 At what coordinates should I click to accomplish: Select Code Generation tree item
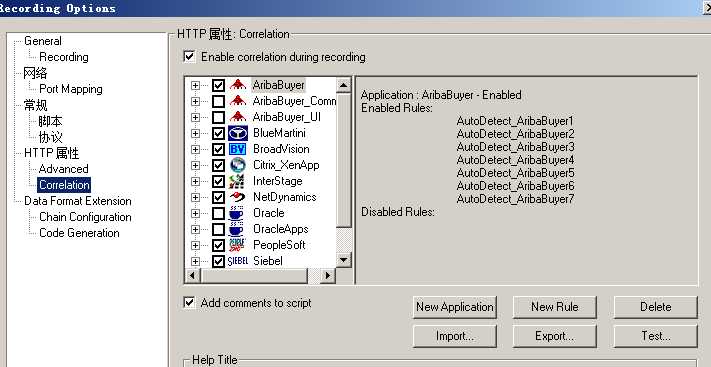[79, 233]
